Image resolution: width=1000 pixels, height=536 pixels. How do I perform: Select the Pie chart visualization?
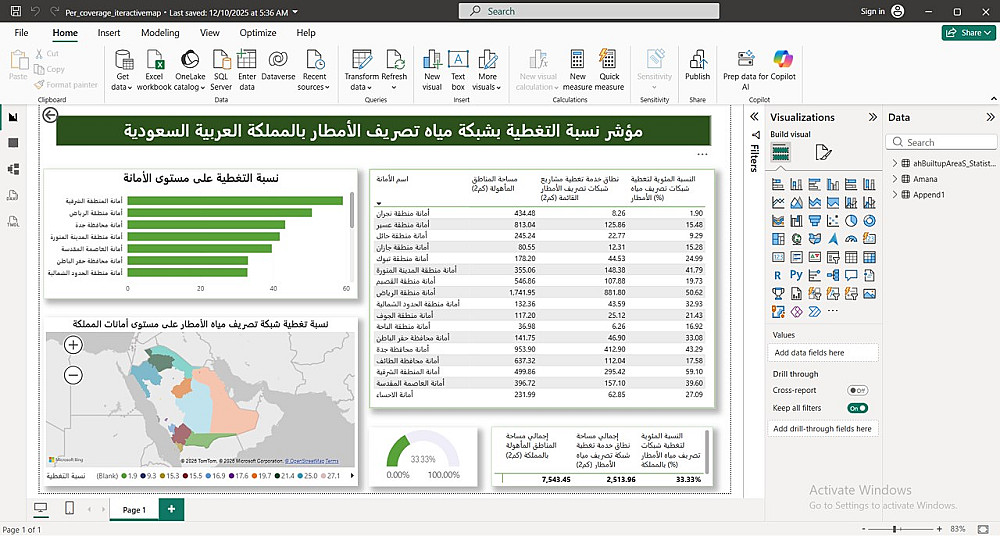(851, 221)
